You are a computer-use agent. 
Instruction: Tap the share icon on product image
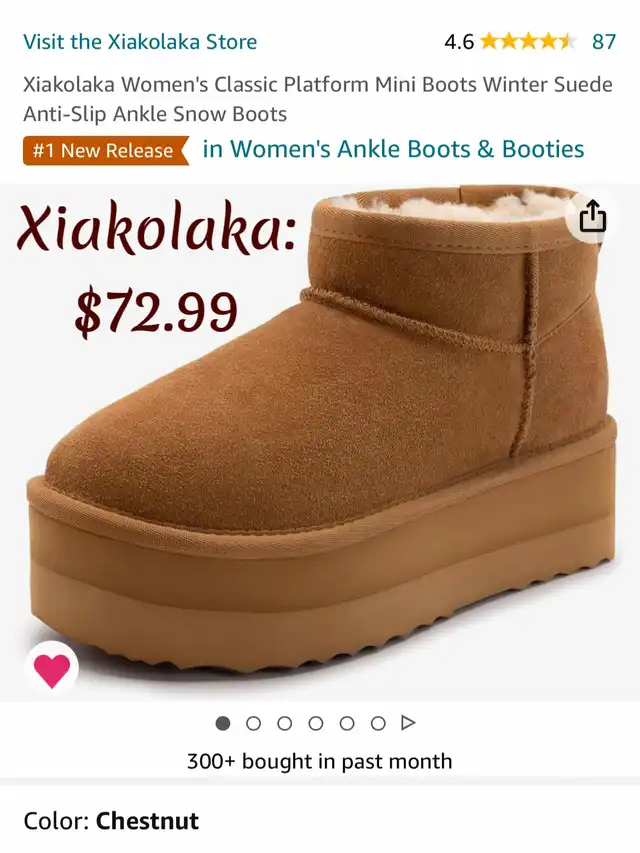[x=593, y=217]
